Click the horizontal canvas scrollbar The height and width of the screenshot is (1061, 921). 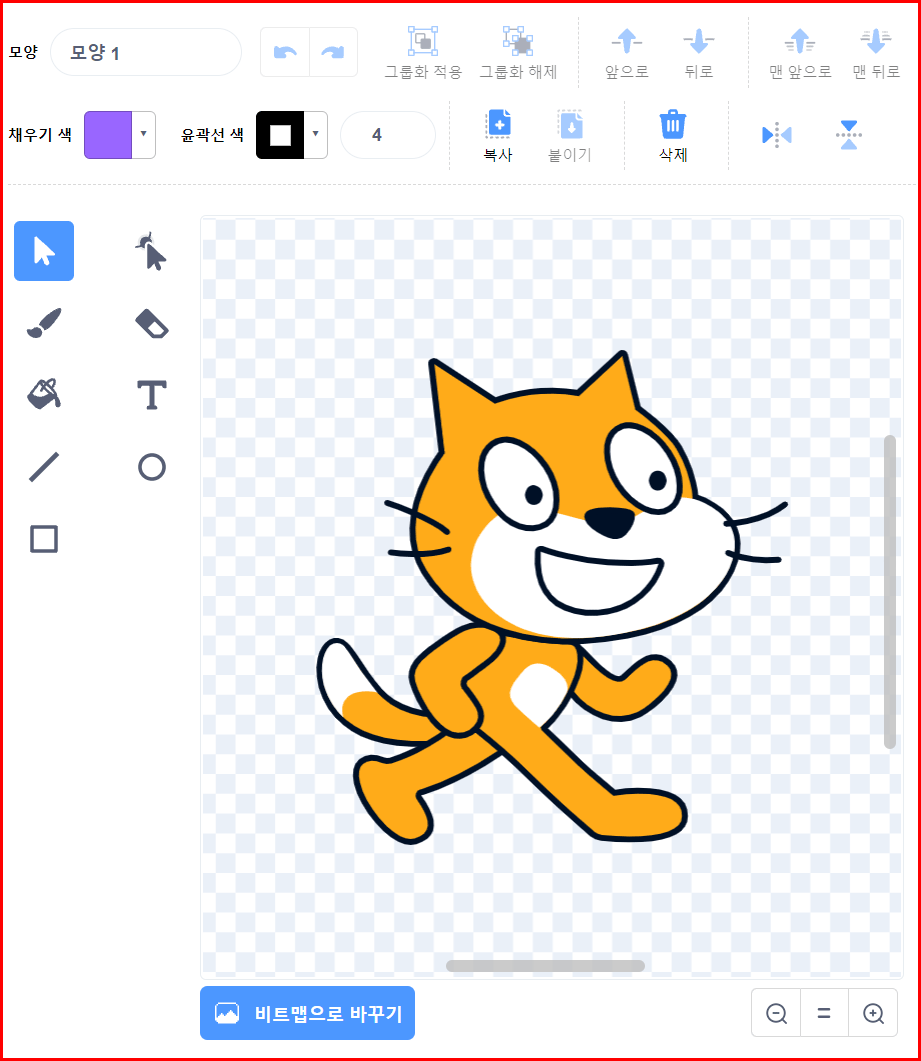(545, 966)
